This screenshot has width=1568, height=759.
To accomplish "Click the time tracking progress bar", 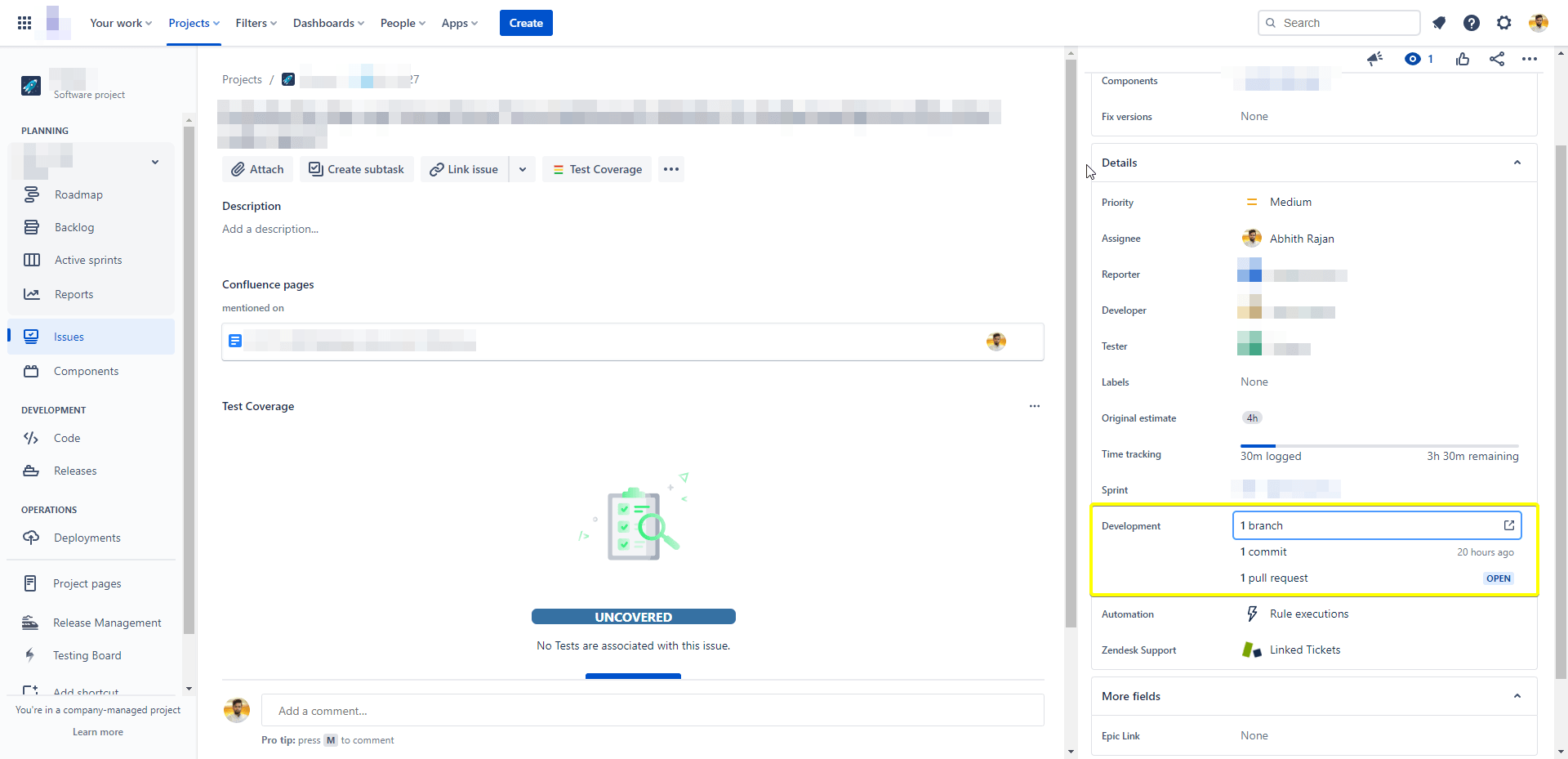I will [1379, 445].
